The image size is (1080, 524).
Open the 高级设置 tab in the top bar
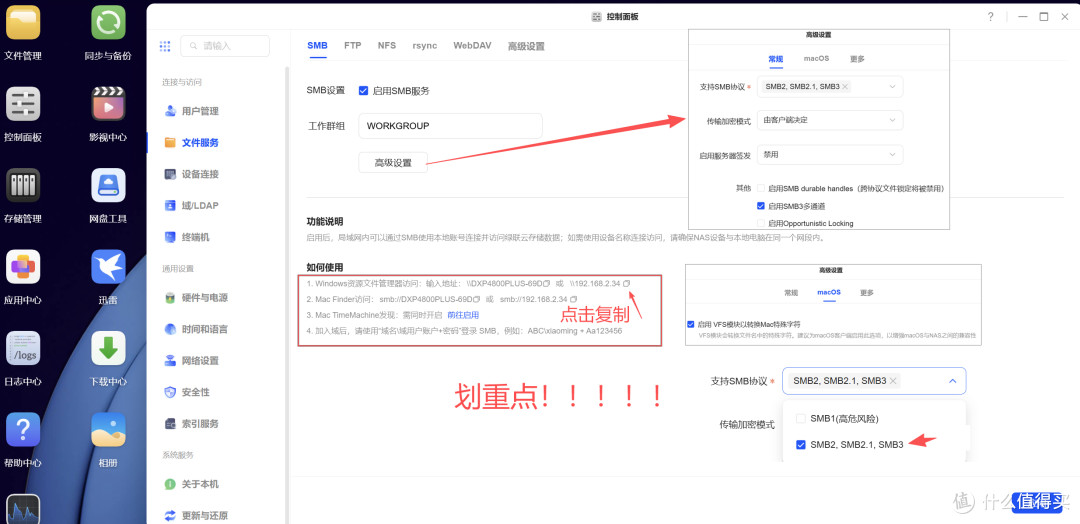click(x=526, y=46)
